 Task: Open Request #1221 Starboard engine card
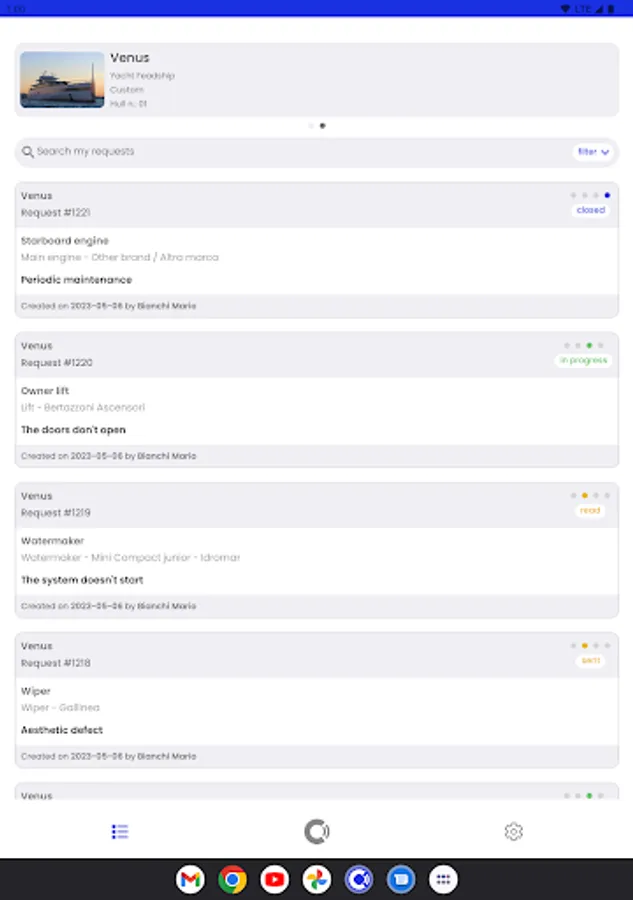click(x=316, y=261)
